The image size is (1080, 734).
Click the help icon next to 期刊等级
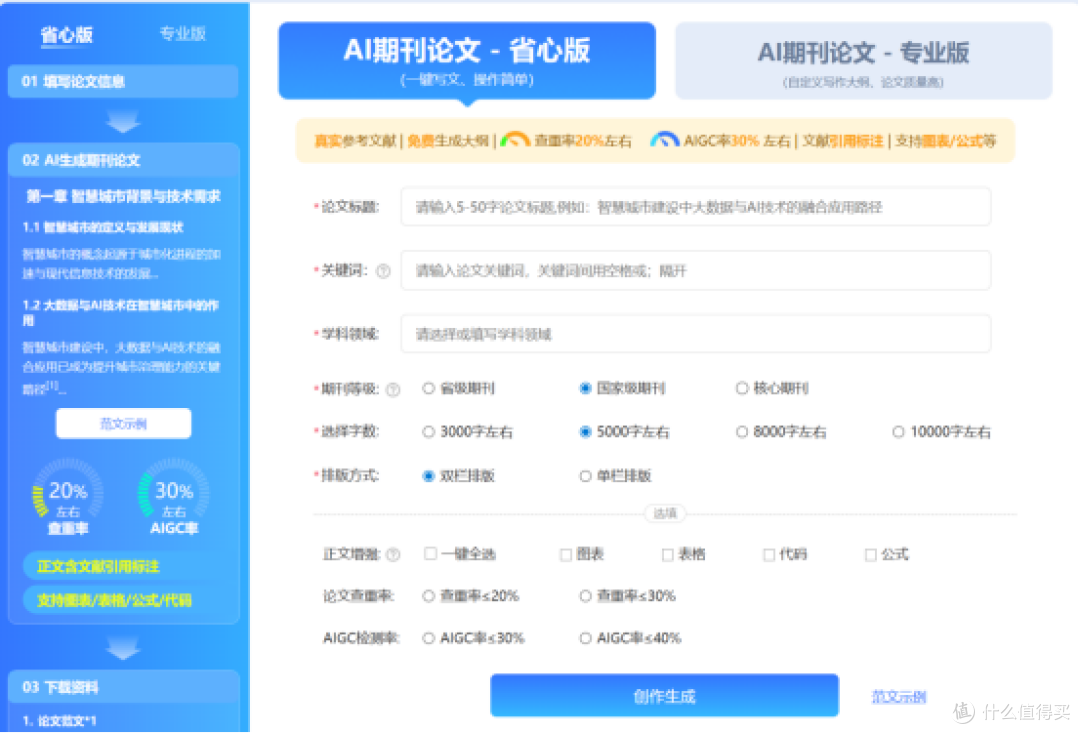393,390
